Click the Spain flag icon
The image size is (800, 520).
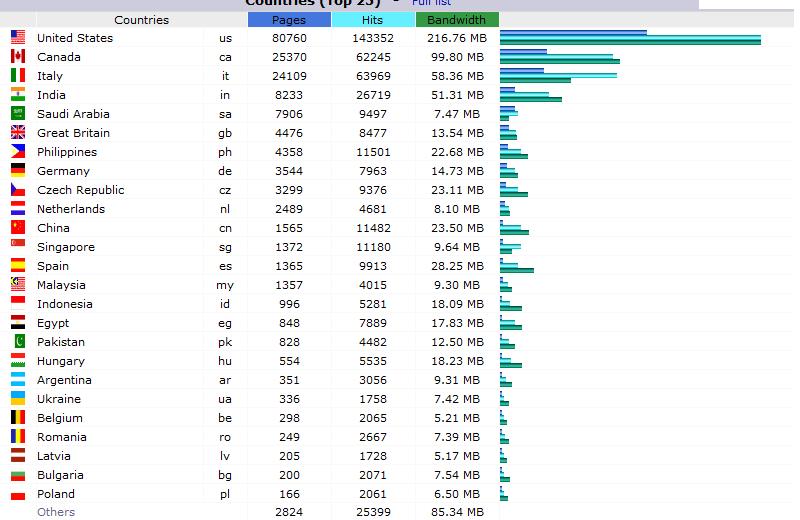(18, 266)
